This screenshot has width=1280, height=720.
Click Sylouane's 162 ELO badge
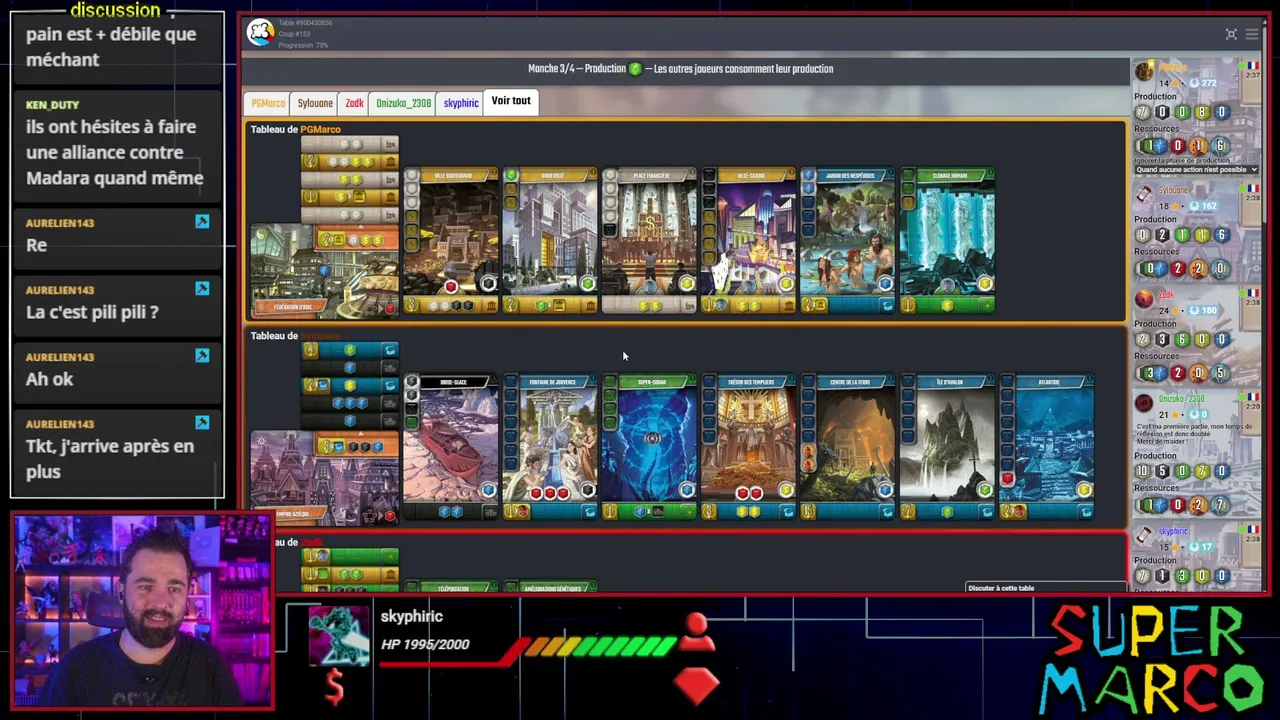(1204, 206)
